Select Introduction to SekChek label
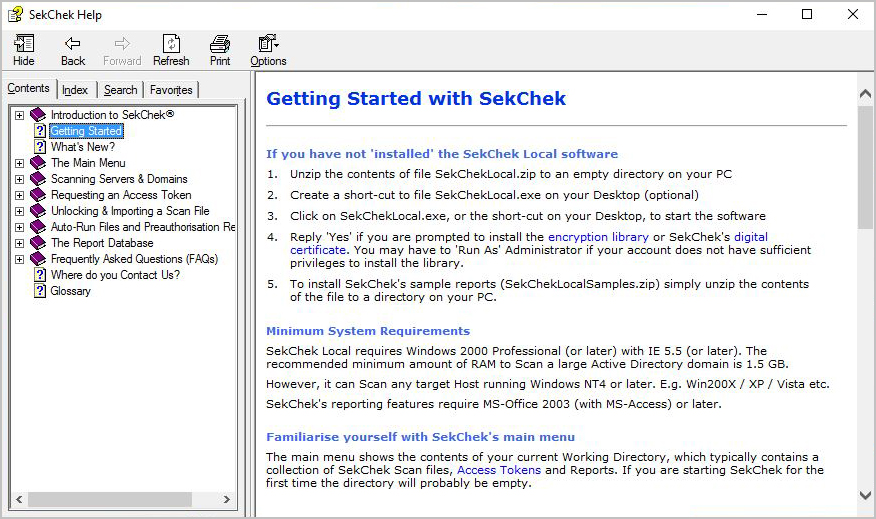The height and width of the screenshot is (519, 876). [112, 115]
